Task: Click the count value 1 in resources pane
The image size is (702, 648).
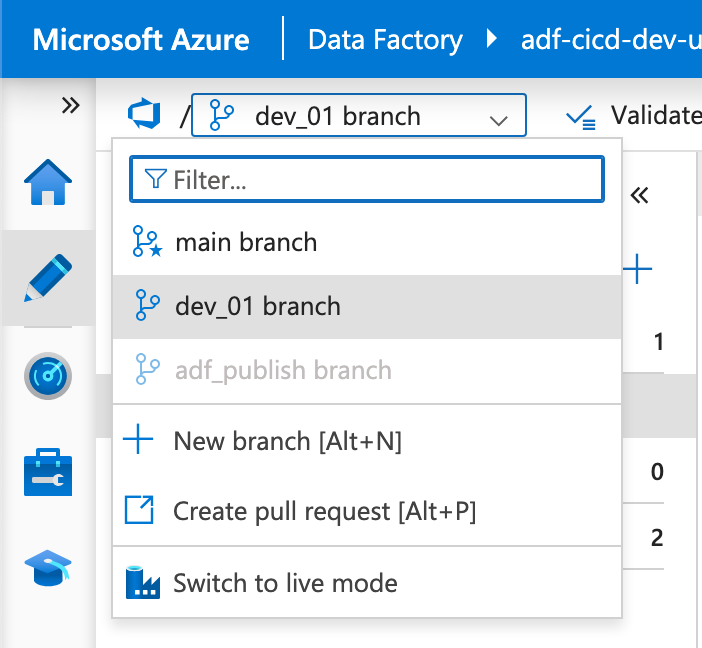Action: (x=659, y=342)
